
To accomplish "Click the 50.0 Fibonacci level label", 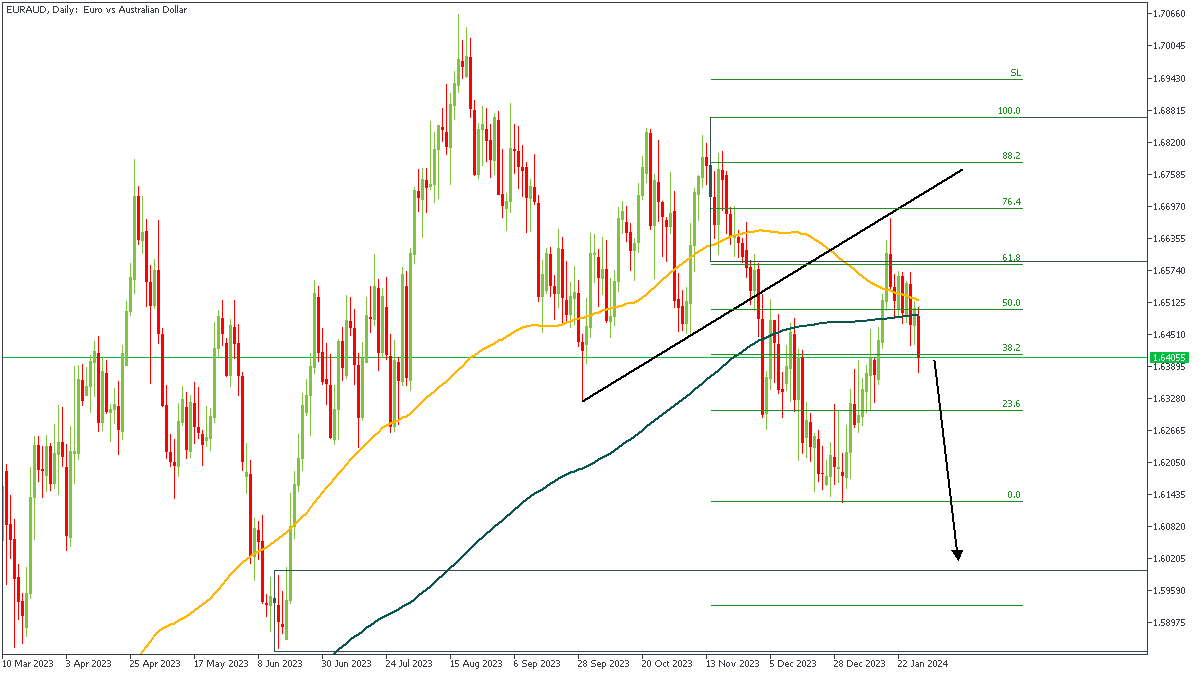I will [x=1010, y=303].
